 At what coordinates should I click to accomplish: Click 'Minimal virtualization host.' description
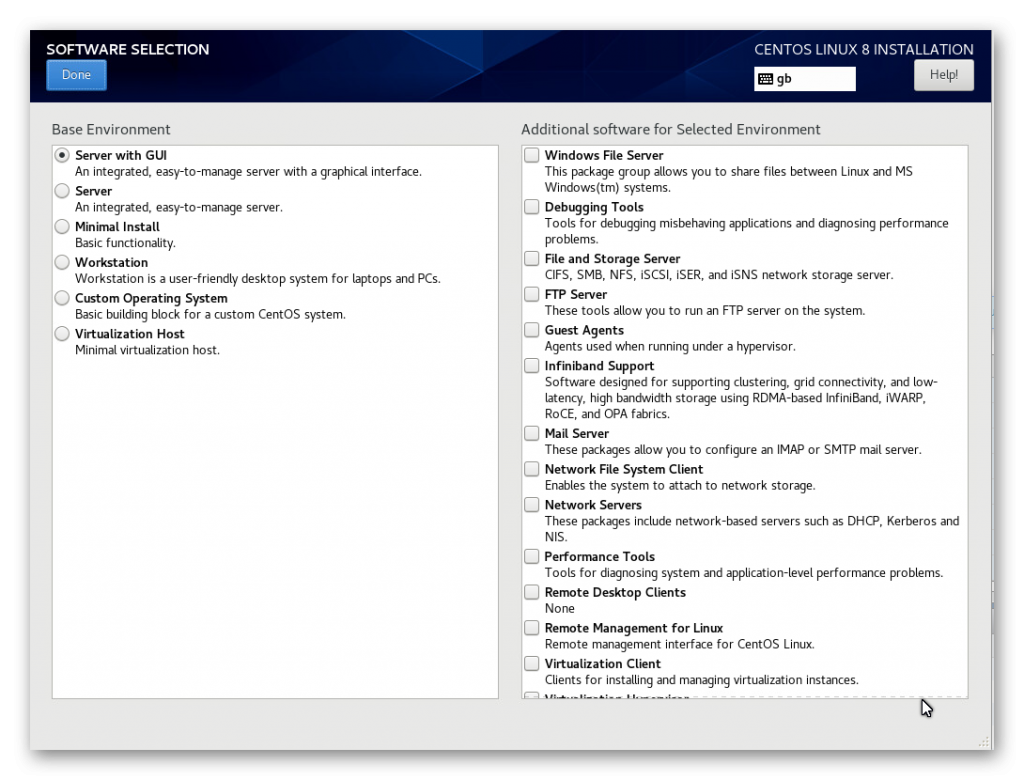148,350
